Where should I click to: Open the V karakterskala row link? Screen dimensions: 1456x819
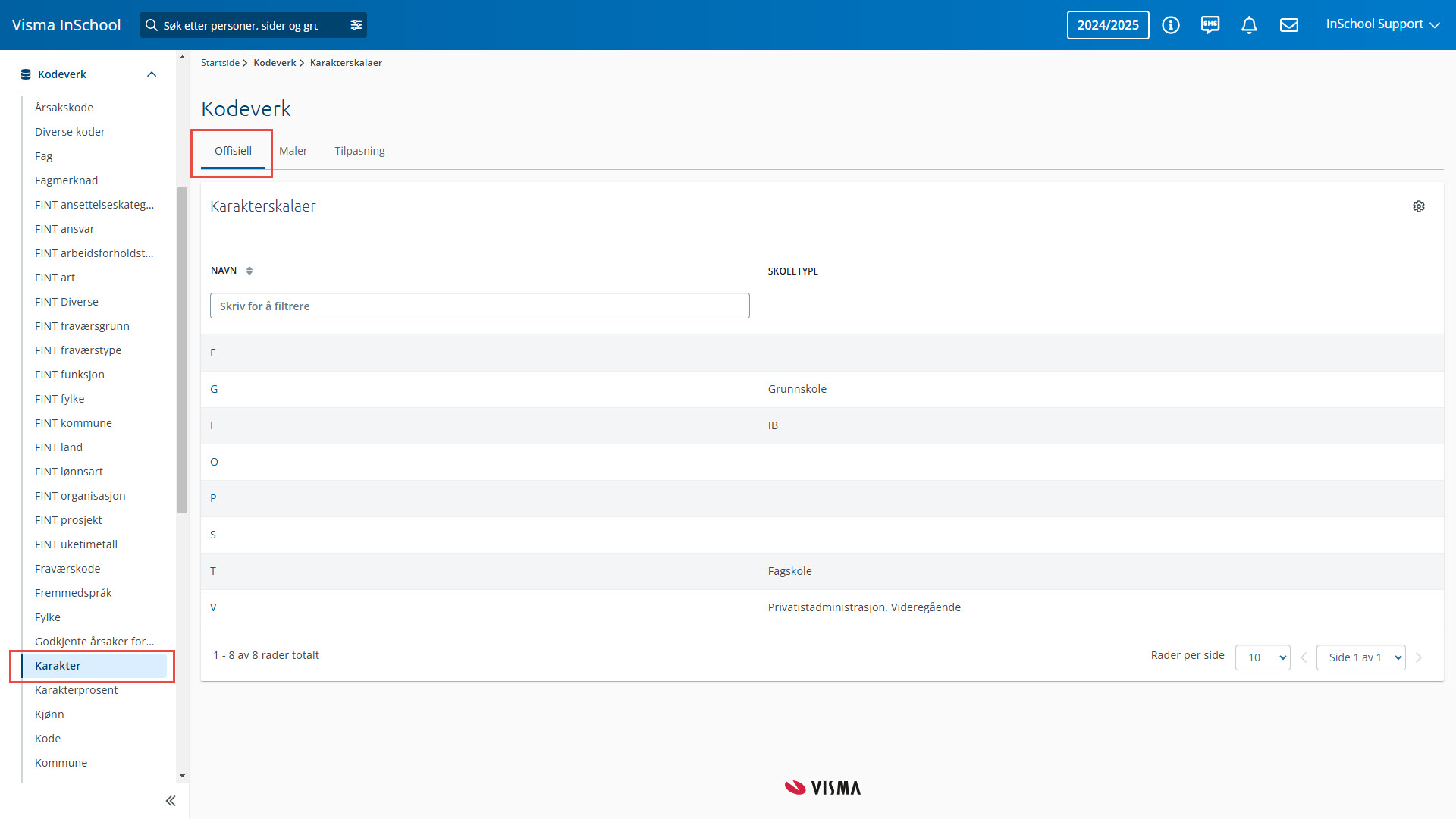tap(213, 607)
